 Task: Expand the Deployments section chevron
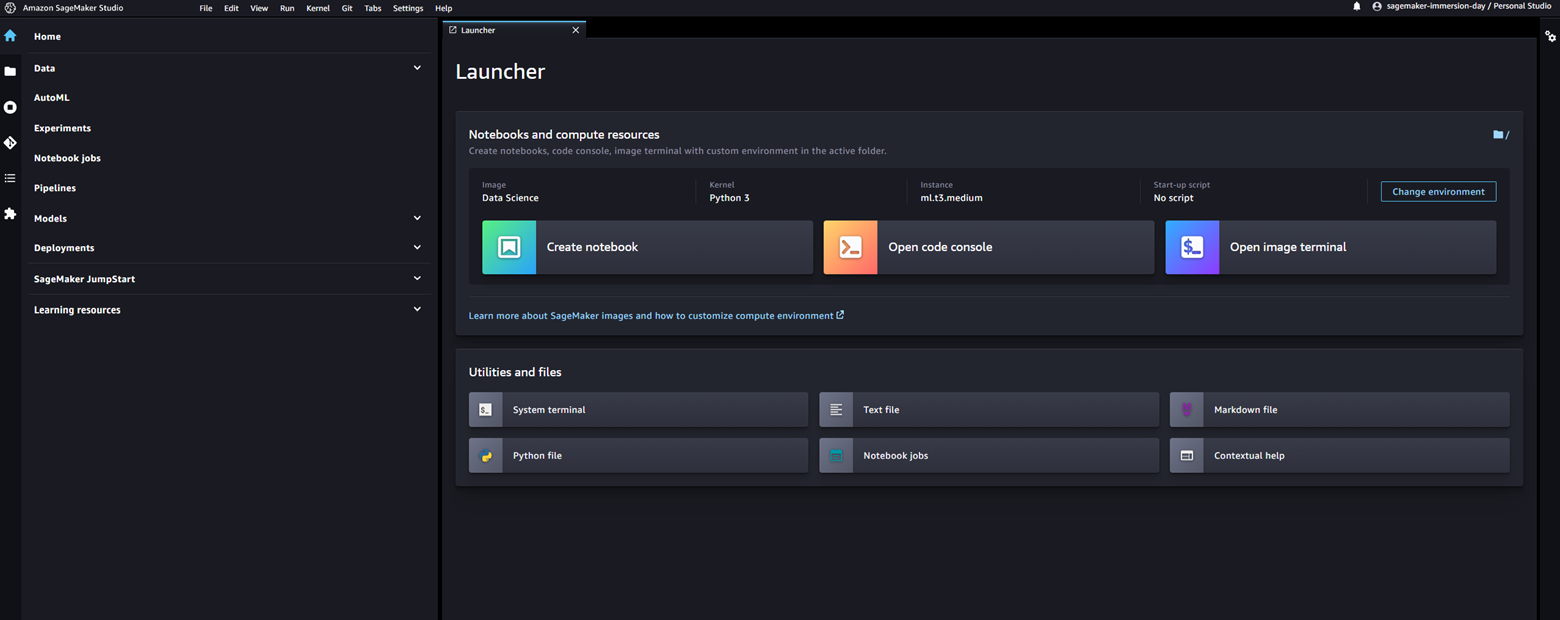tap(417, 247)
